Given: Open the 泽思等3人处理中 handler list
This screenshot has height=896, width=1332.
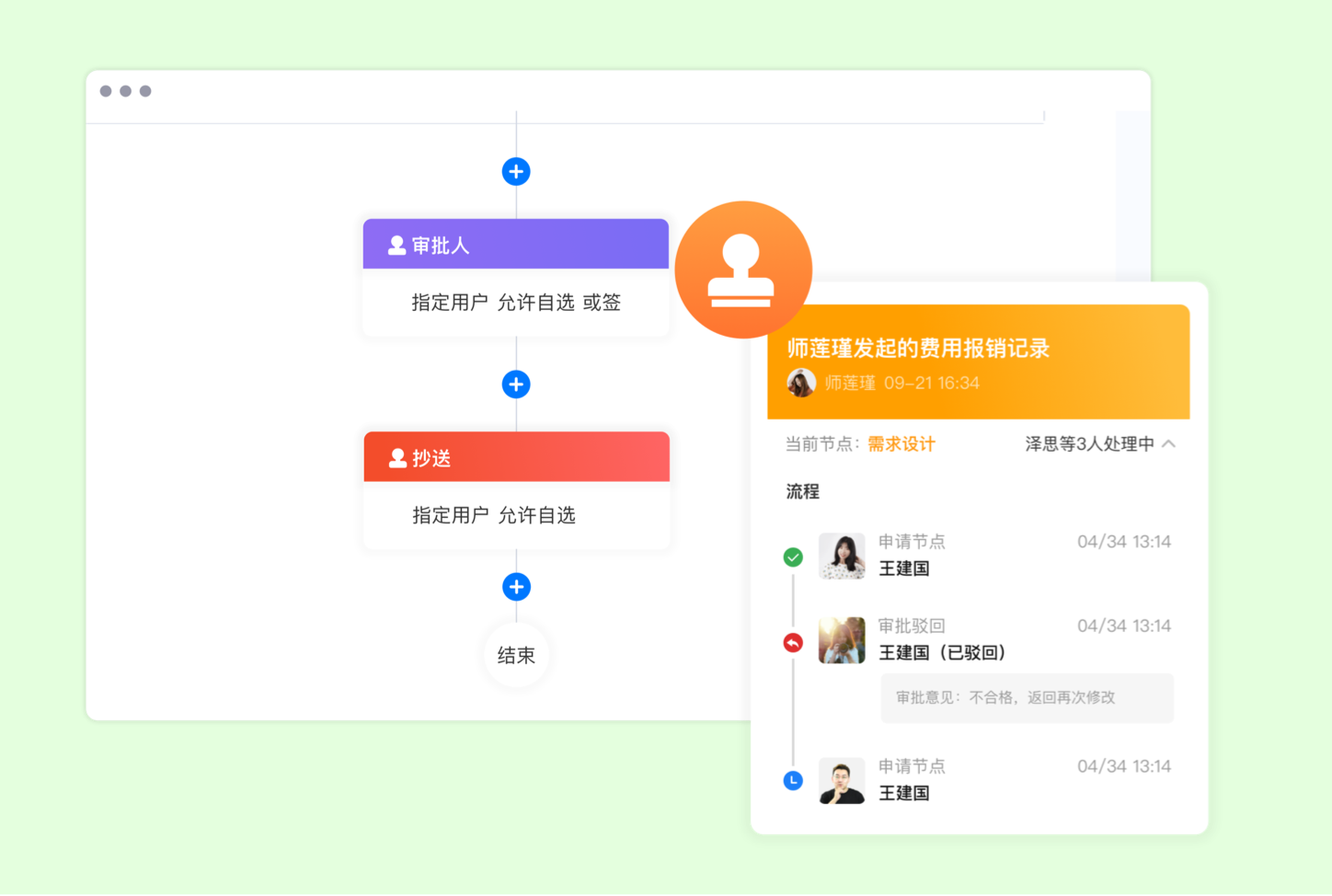Looking at the screenshot, I should (x=1089, y=444).
